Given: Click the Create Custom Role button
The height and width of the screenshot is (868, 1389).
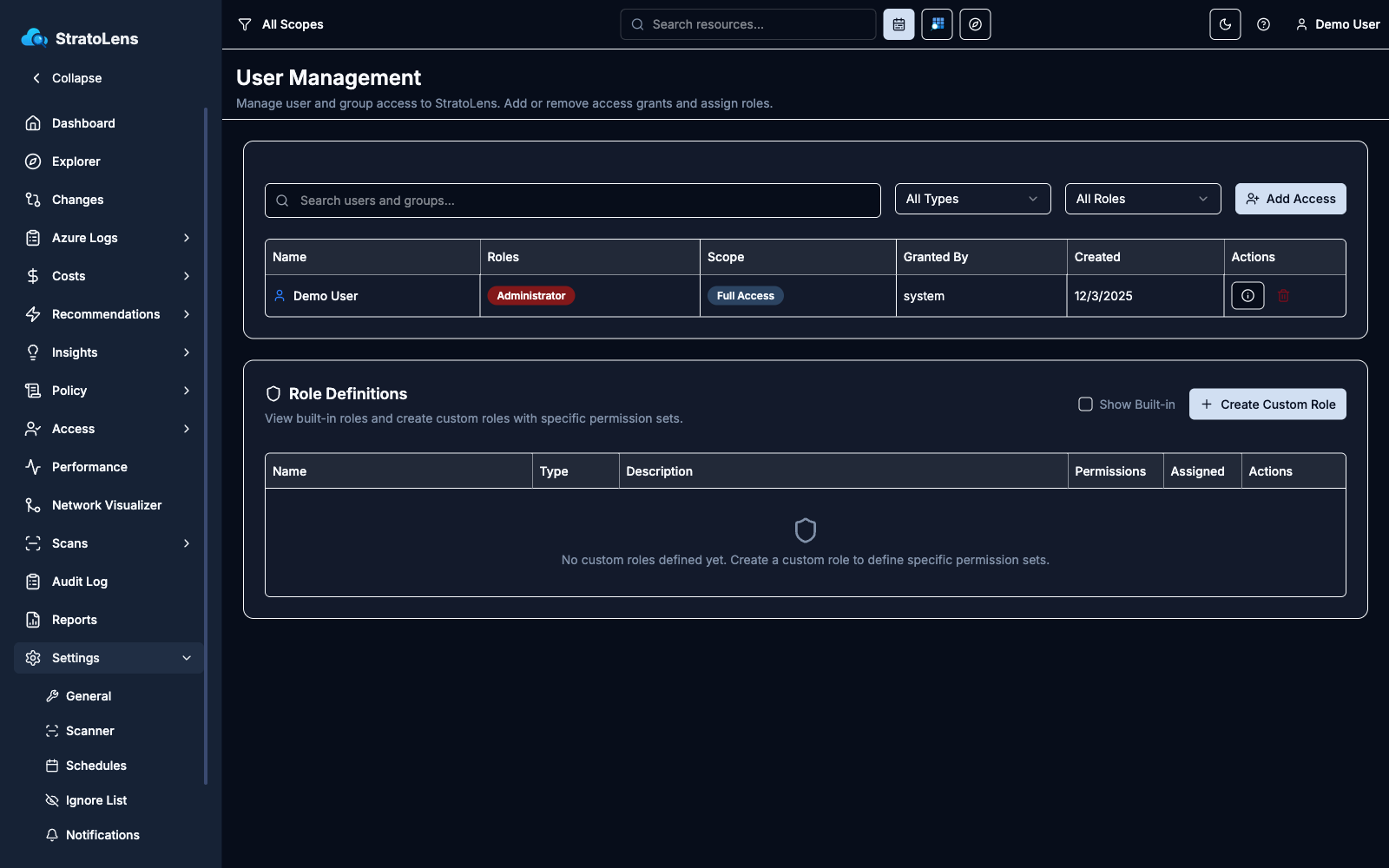Looking at the screenshot, I should (1267, 404).
